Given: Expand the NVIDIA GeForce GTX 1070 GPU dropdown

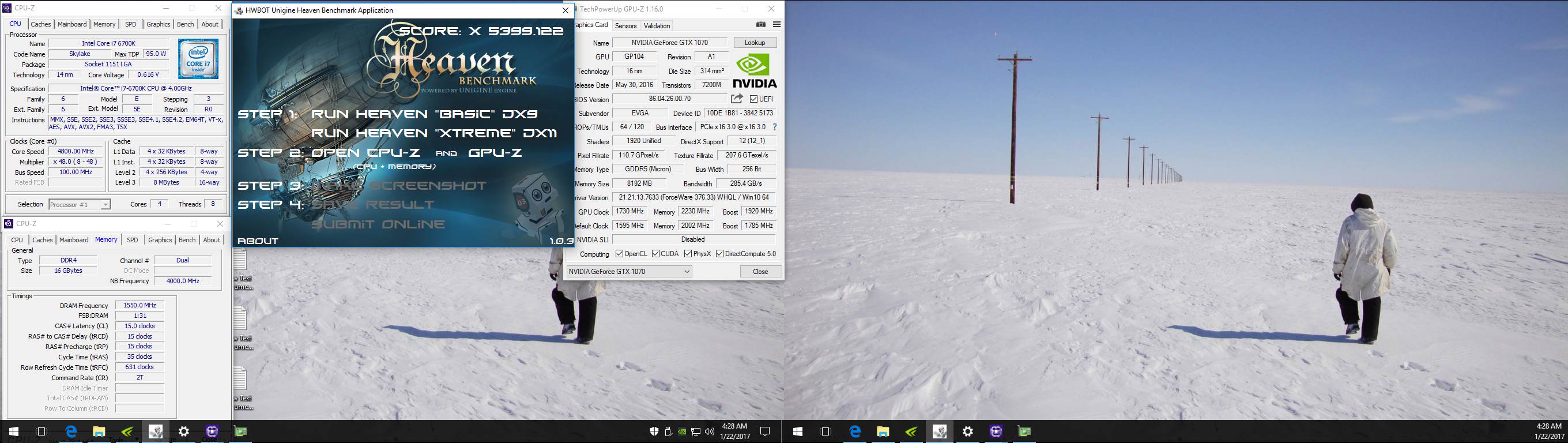Looking at the screenshot, I should [x=629, y=271].
